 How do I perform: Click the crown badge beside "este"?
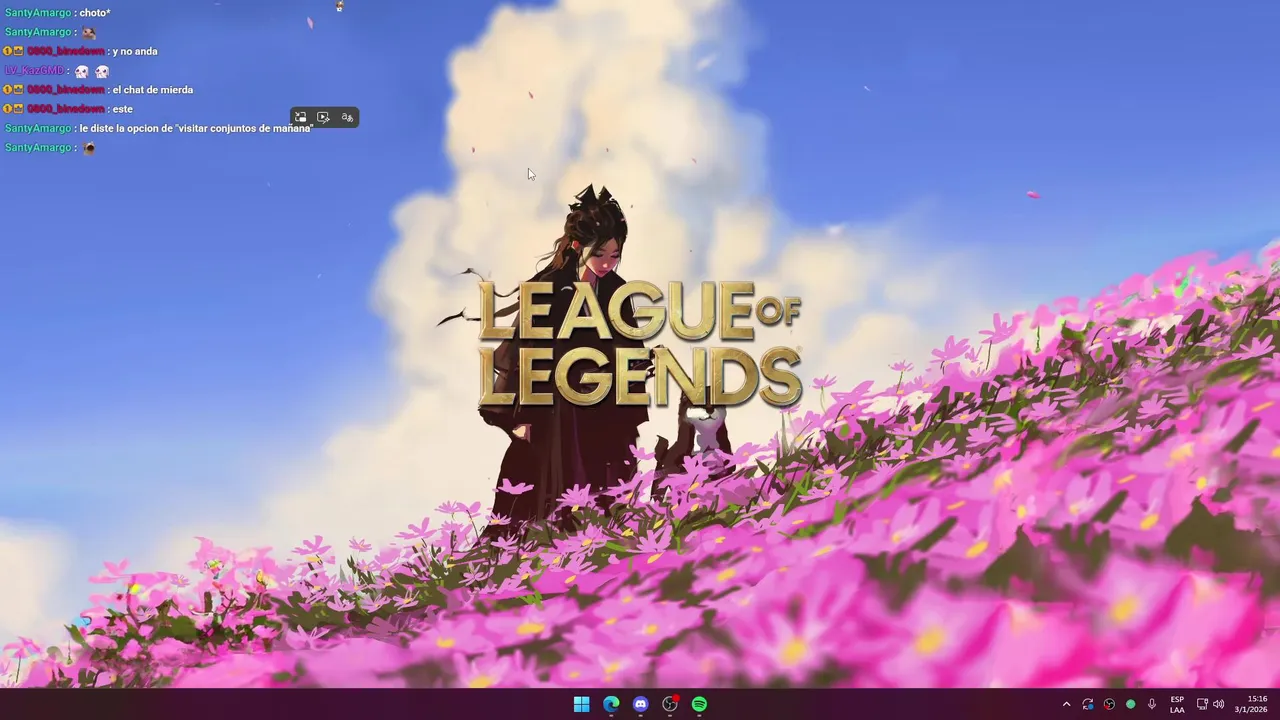click(18, 109)
